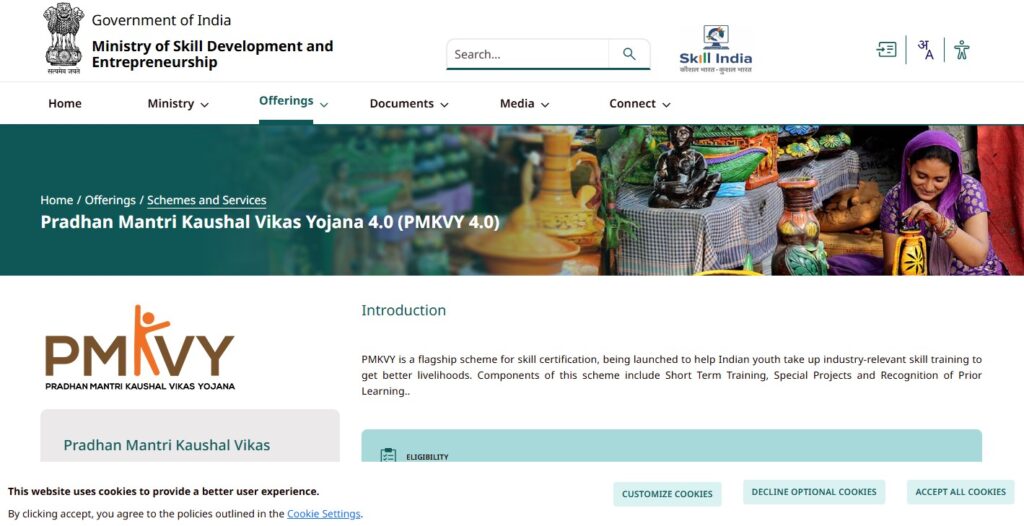Expand the Documents menu chevron
The image size is (1024, 526).
(444, 105)
